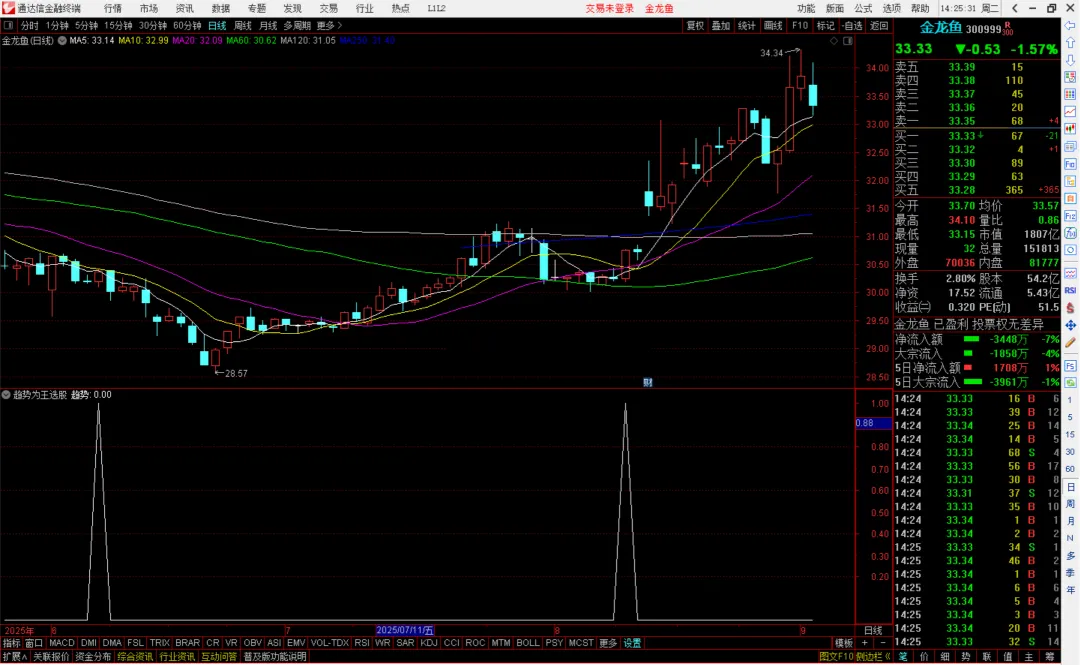Select the VOL-TDX indicator tab
Image resolution: width=1080 pixels, height=665 pixels.
[x=330, y=643]
